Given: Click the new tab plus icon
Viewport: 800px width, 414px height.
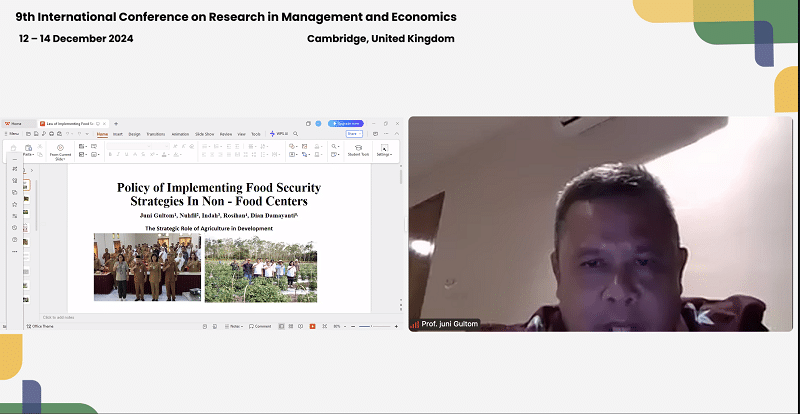Looking at the screenshot, I should coord(114,123).
